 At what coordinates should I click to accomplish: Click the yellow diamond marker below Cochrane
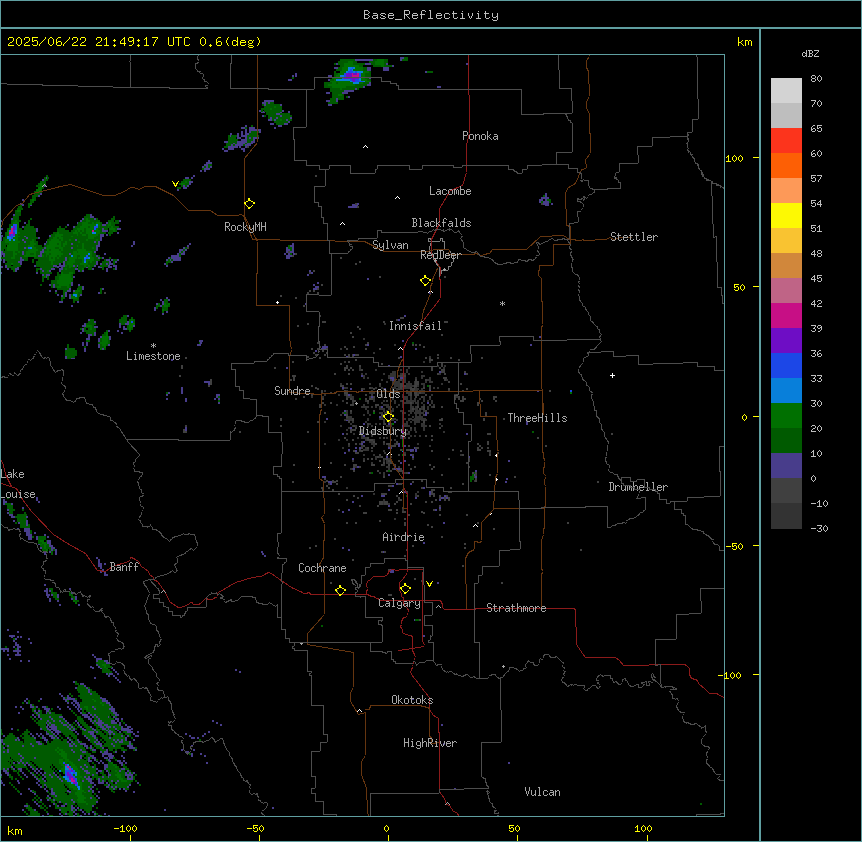(x=340, y=590)
